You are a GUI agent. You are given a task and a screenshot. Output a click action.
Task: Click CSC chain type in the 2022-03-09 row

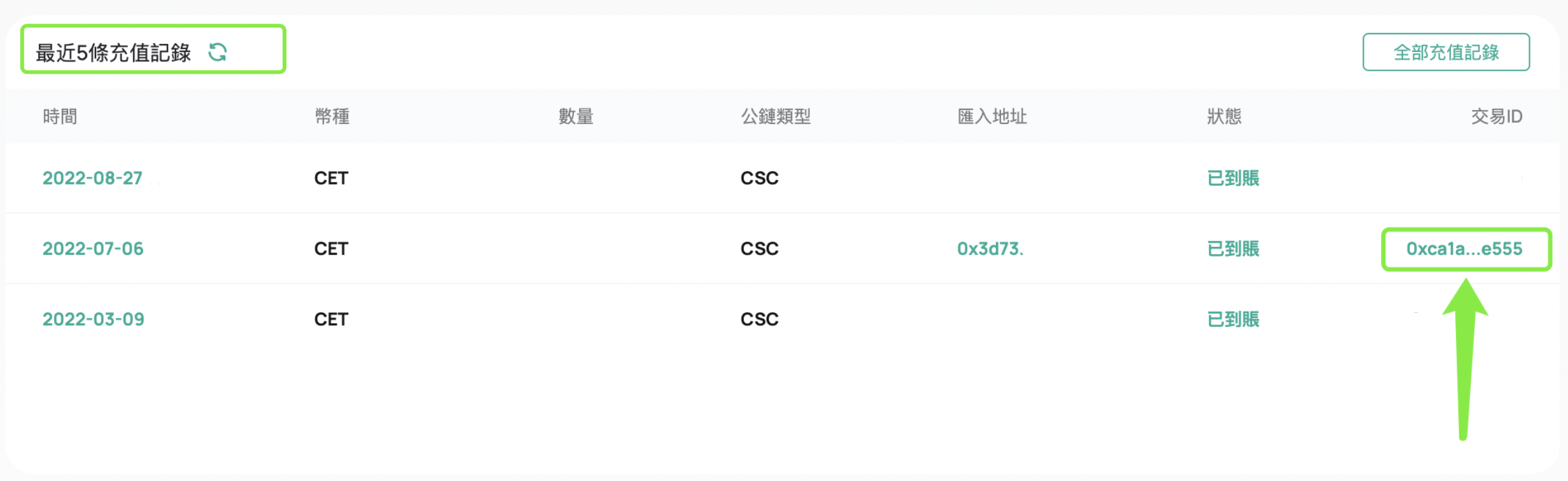(759, 319)
